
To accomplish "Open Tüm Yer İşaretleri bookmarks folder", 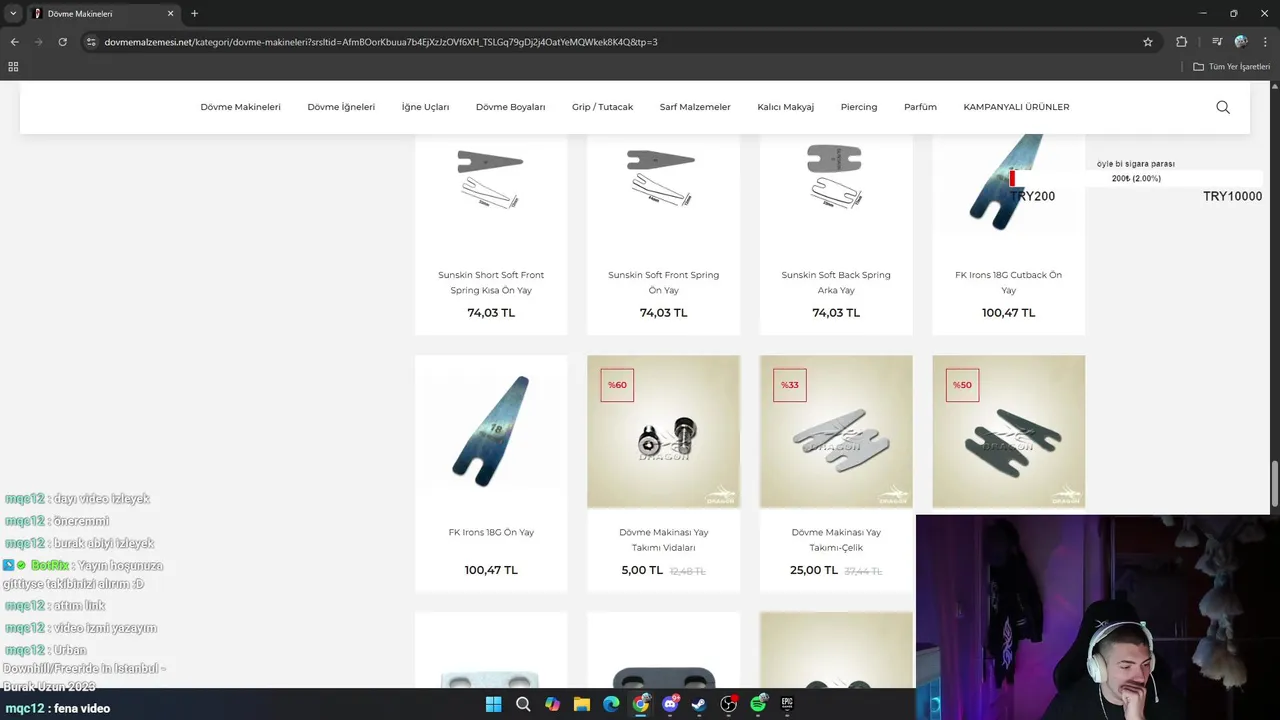I will [x=1232, y=67].
